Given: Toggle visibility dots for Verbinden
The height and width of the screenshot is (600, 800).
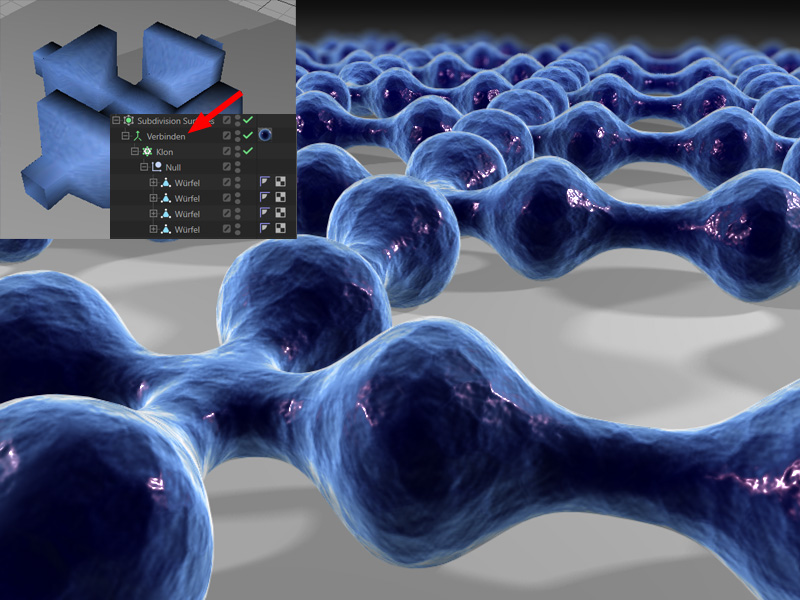Looking at the screenshot, I should coord(238,136).
